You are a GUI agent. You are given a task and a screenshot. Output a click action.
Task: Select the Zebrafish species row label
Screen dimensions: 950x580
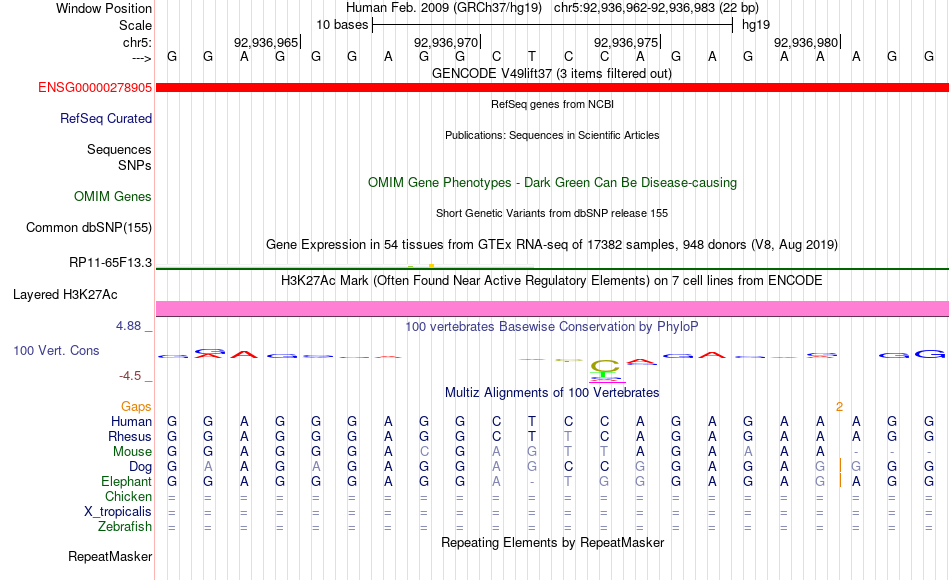125,527
